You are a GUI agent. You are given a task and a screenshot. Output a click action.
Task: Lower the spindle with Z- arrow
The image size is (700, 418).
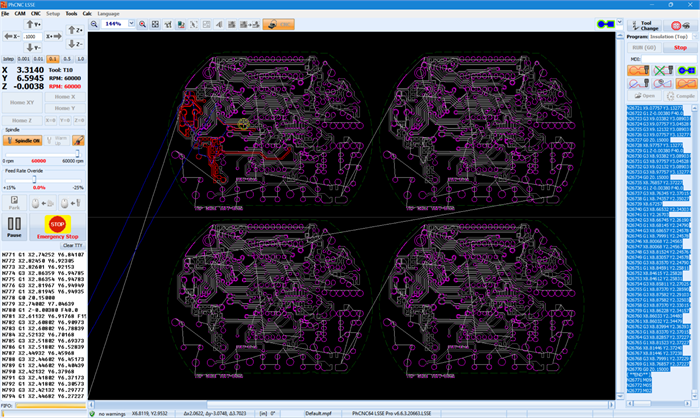(x=75, y=44)
